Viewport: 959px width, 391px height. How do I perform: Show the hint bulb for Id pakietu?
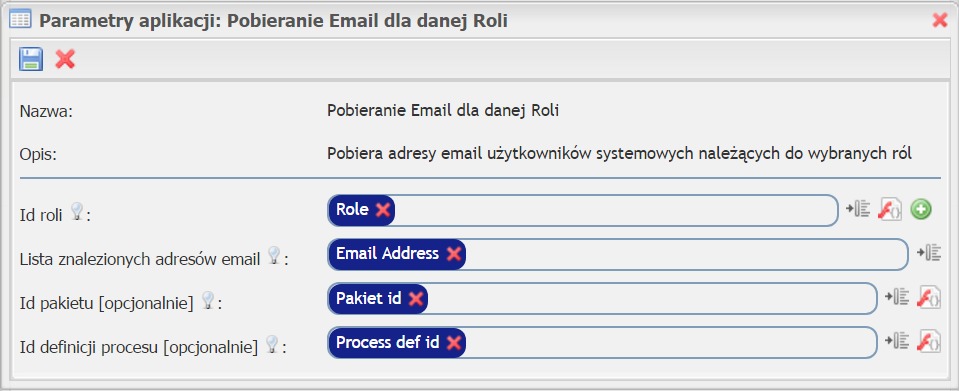tap(208, 300)
